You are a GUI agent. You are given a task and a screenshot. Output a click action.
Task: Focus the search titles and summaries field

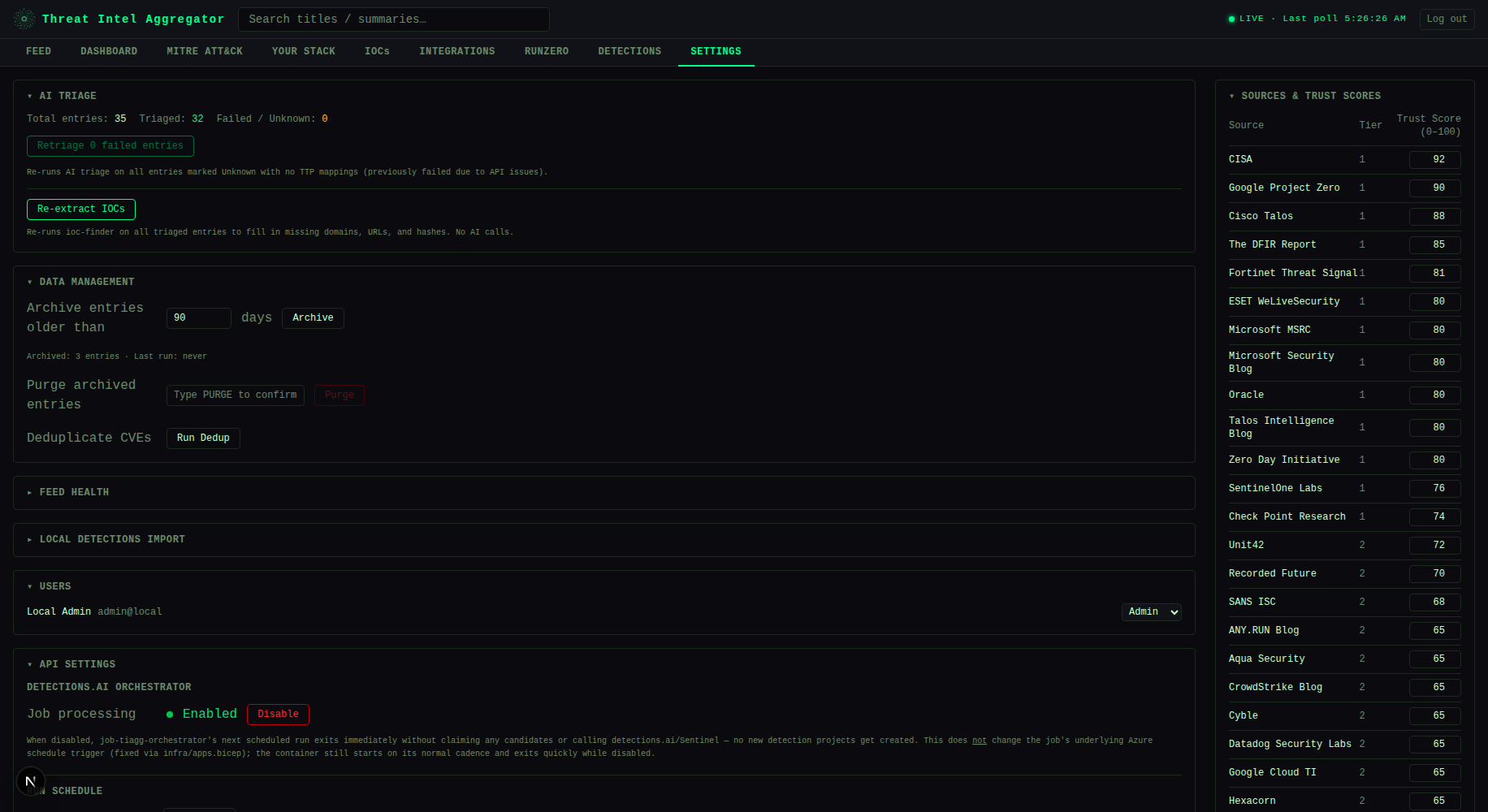click(394, 19)
